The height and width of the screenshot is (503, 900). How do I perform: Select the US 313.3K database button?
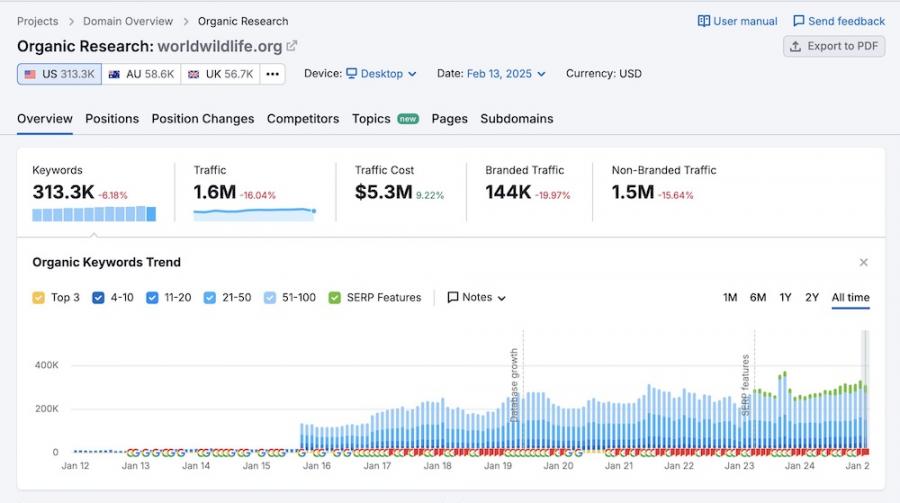(59, 74)
